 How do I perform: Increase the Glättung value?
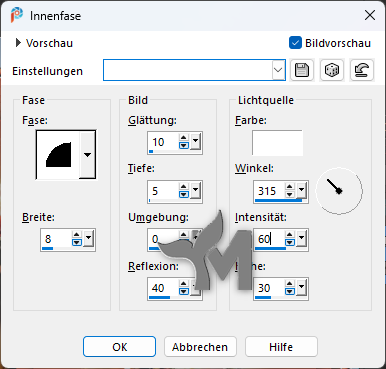tap(184, 138)
